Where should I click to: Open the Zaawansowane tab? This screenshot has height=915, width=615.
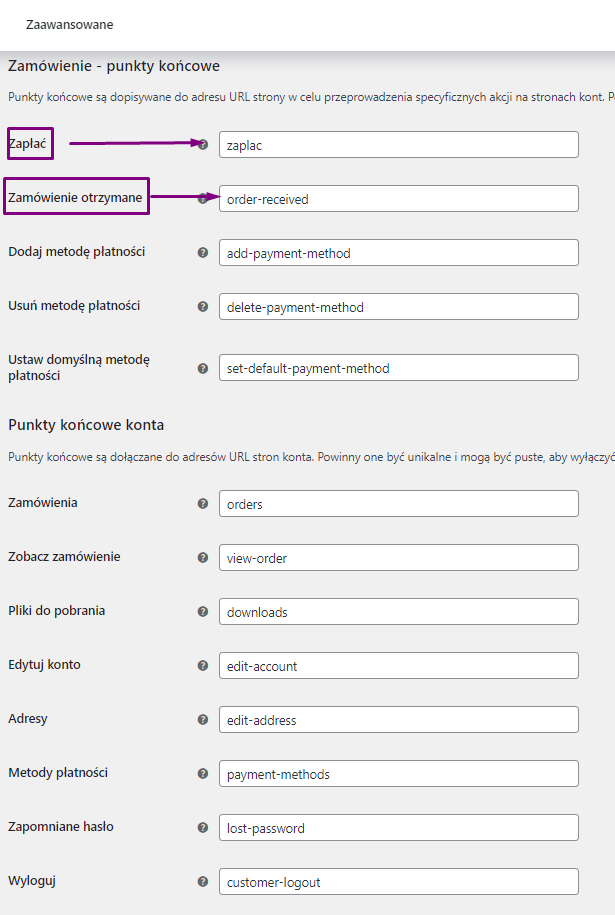69,25
